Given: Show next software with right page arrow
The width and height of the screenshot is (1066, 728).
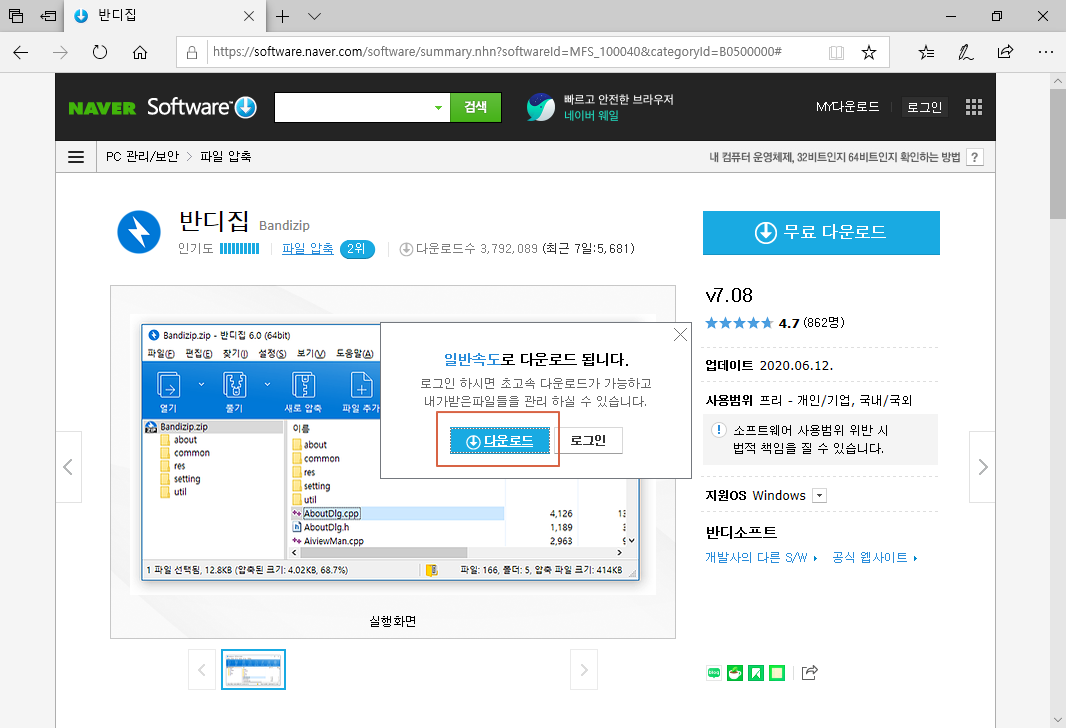Looking at the screenshot, I should tap(982, 467).
